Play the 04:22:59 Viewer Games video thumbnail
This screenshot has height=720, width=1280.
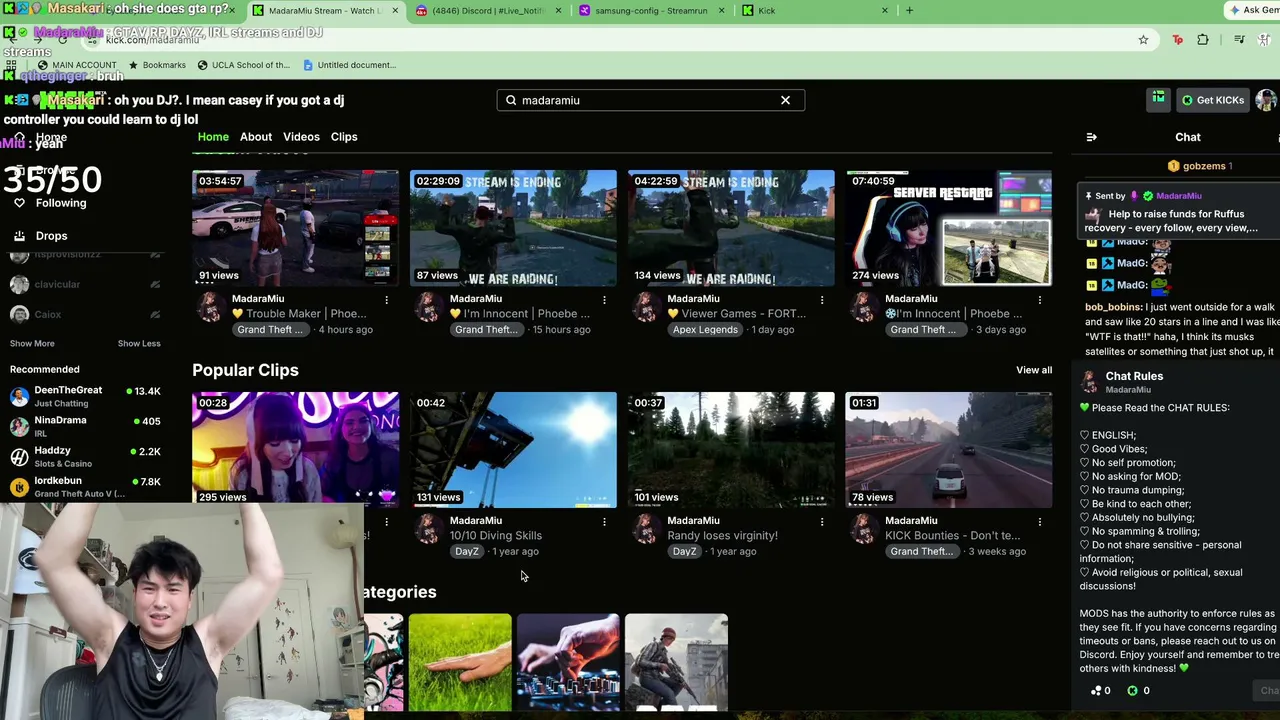731,228
